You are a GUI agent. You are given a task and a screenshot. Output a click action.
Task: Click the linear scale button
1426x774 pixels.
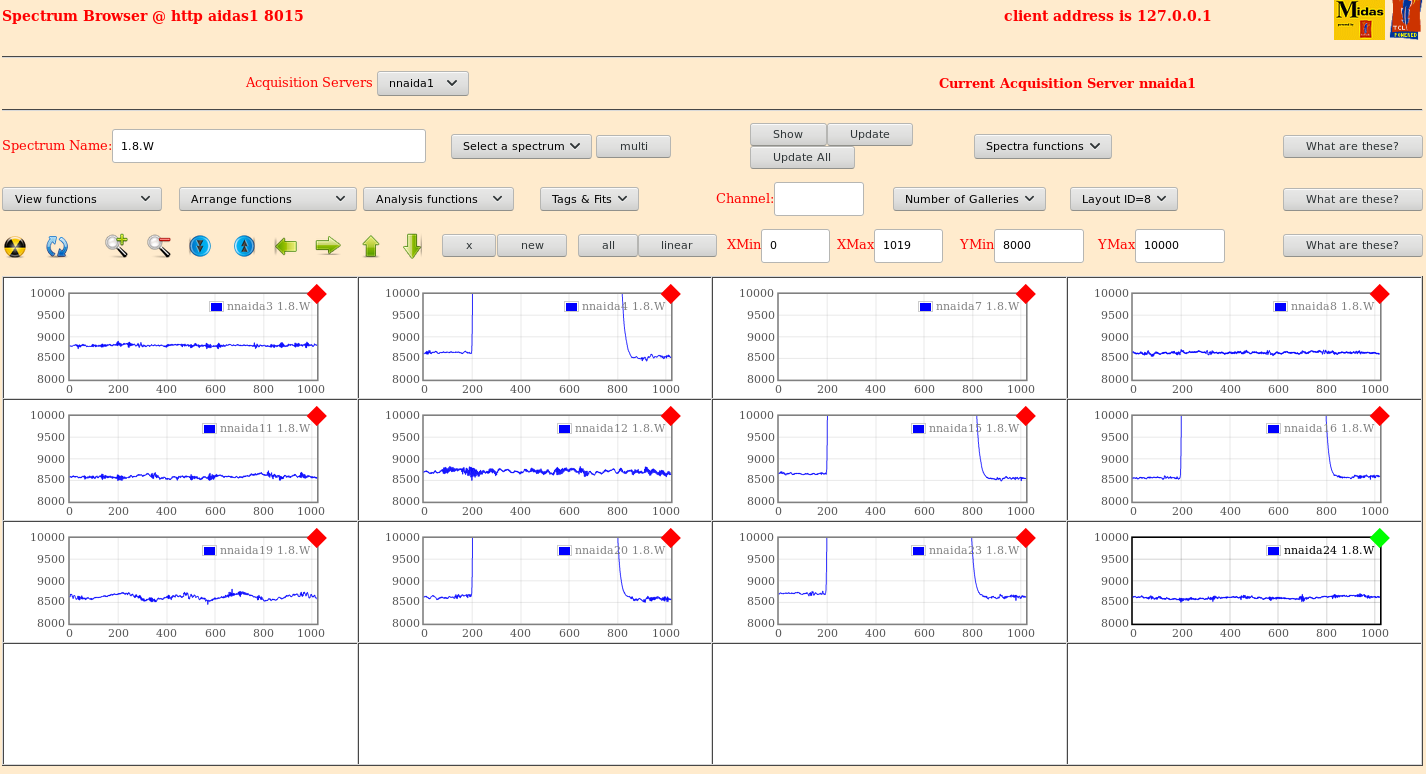[x=677, y=245]
